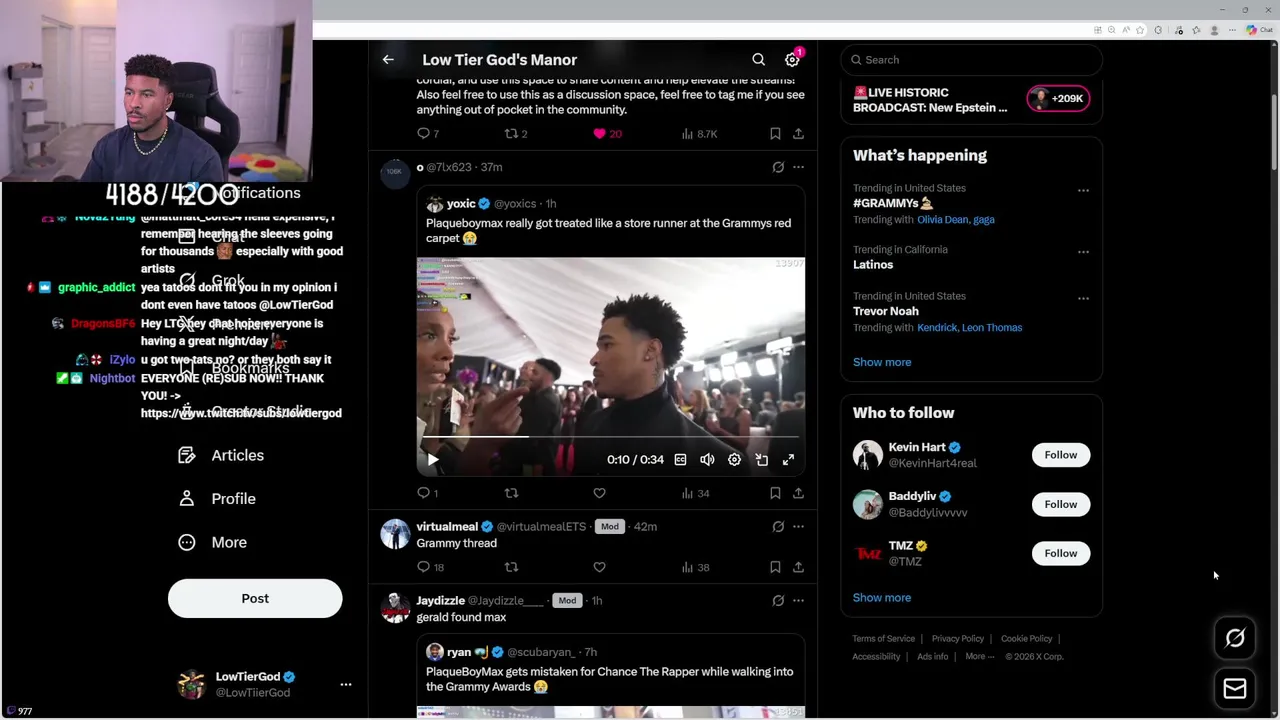The width and height of the screenshot is (1280, 720).
Task: Share the Grammy thread post
Action: [x=798, y=567]
